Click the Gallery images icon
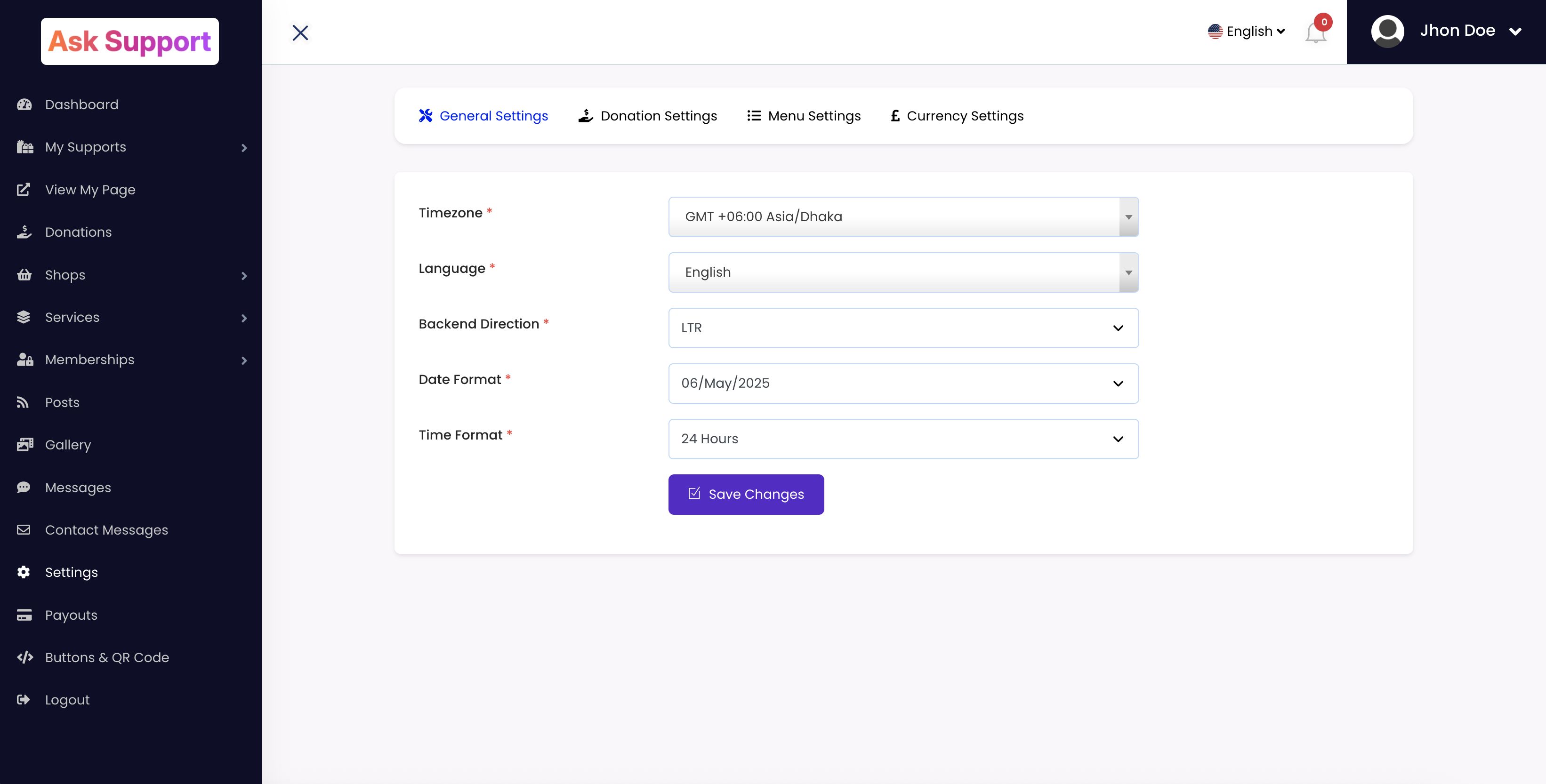The width and height of the screenshot is (1546, 784). [24, 445]
